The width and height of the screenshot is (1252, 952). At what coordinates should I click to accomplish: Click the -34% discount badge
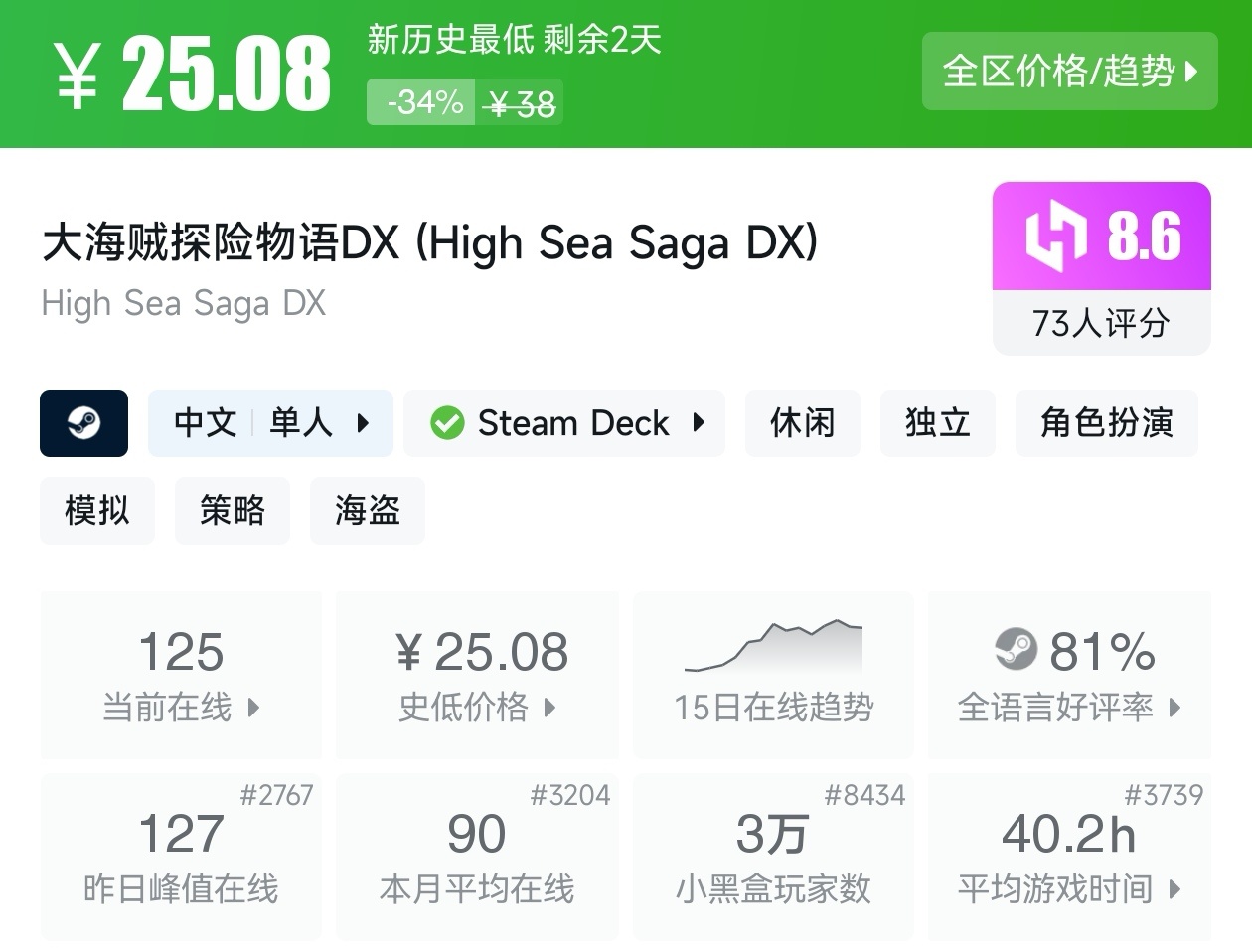coord(425,102)
